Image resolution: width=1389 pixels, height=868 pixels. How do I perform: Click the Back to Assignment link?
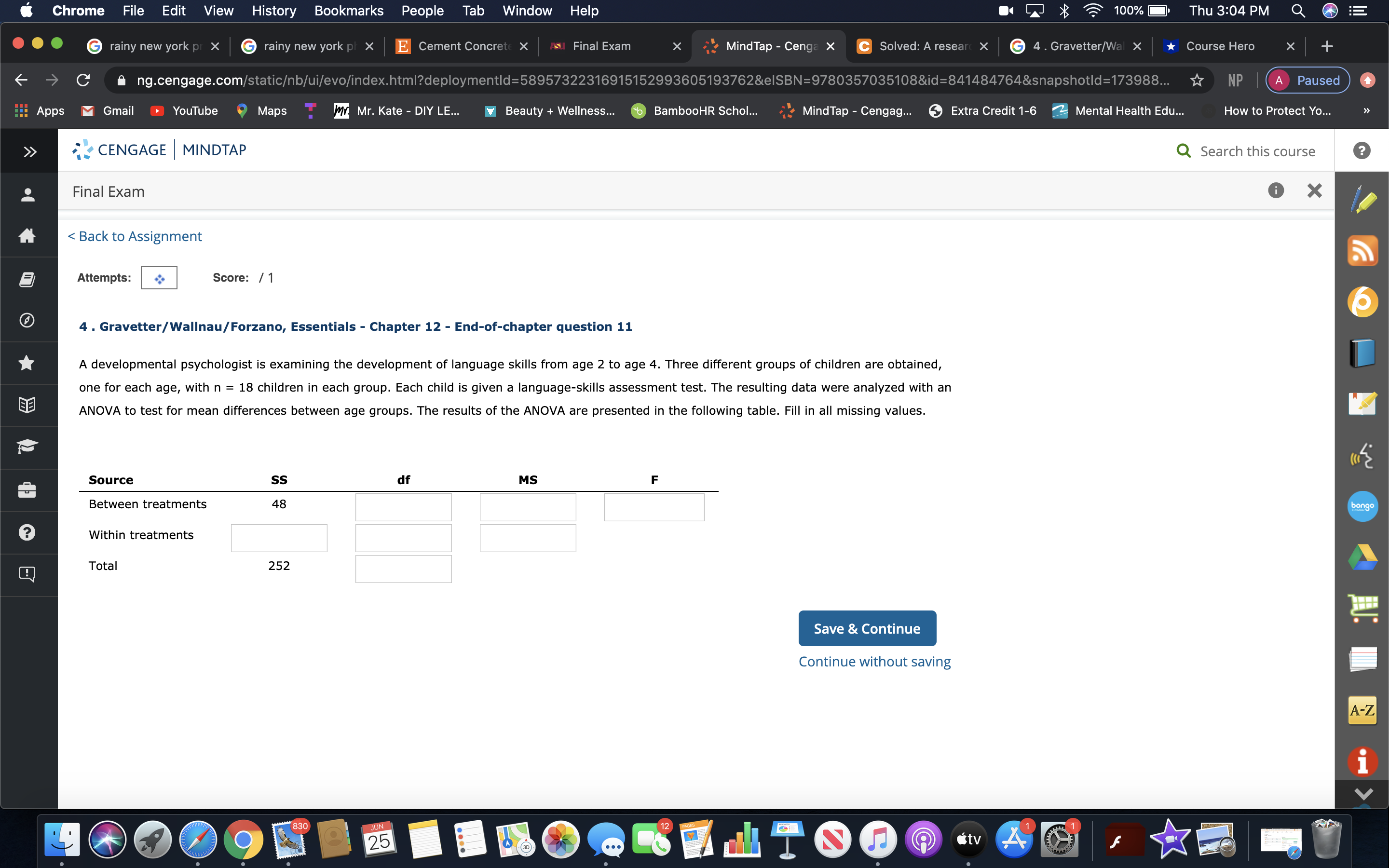pos(135,236)
